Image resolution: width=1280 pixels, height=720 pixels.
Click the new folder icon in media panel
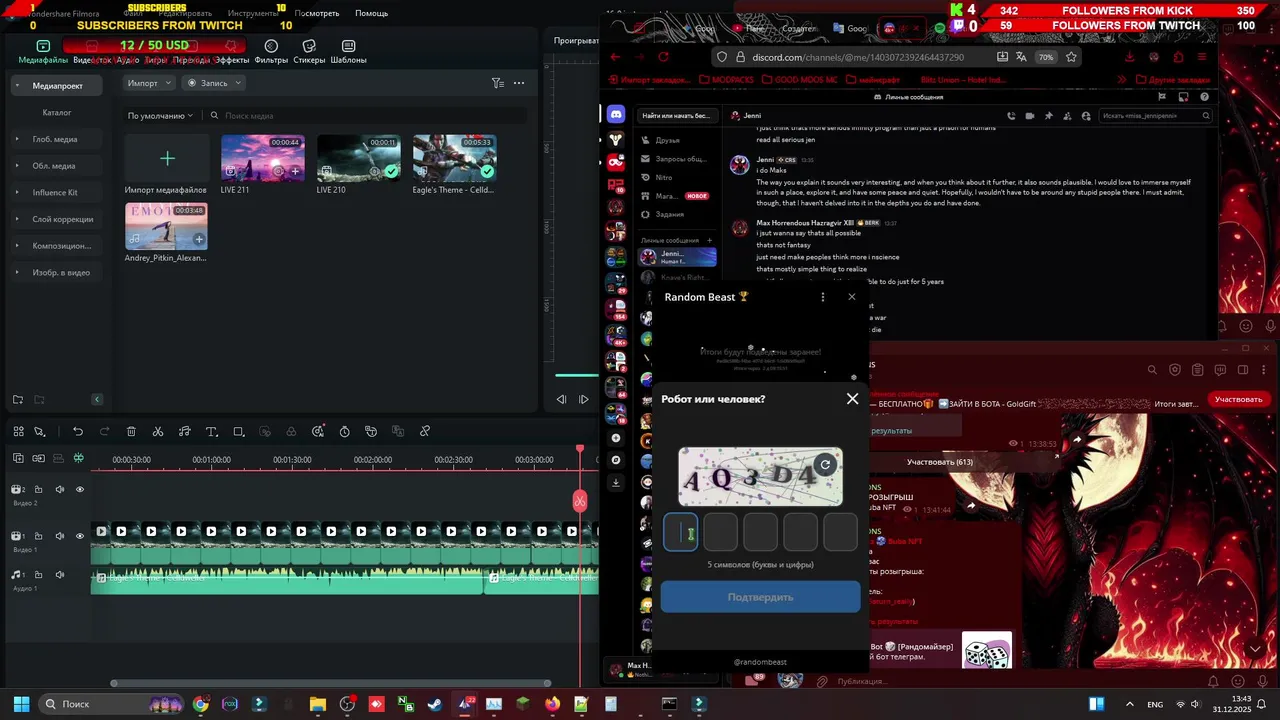point(17,400)
